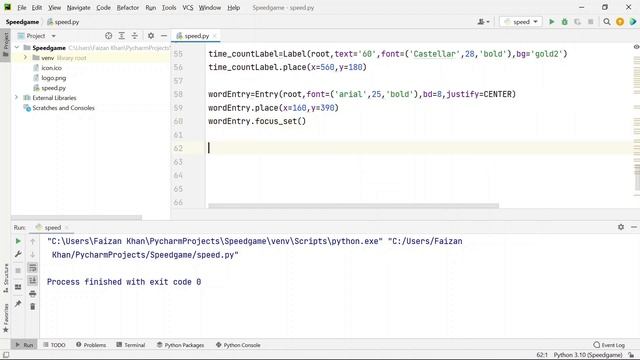Viewport: 640px width, 360px height.
Task: Open the Tools menu
Action: [x=169, y=7]
